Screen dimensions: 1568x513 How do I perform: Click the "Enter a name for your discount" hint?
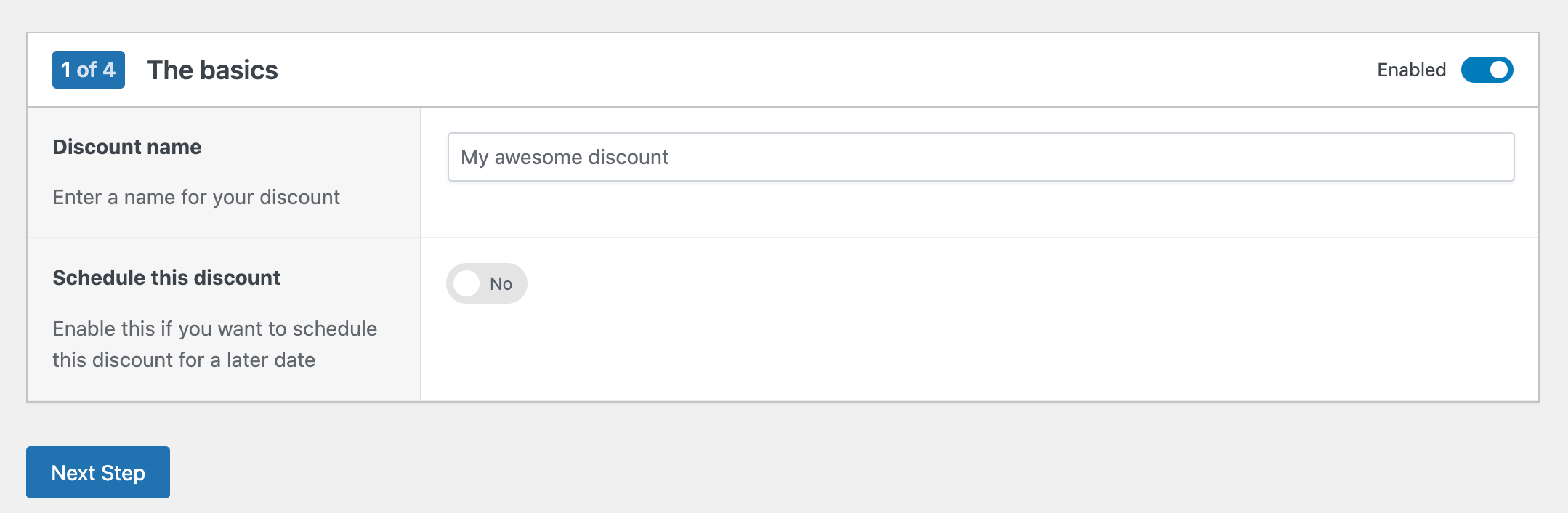point(196,197)
